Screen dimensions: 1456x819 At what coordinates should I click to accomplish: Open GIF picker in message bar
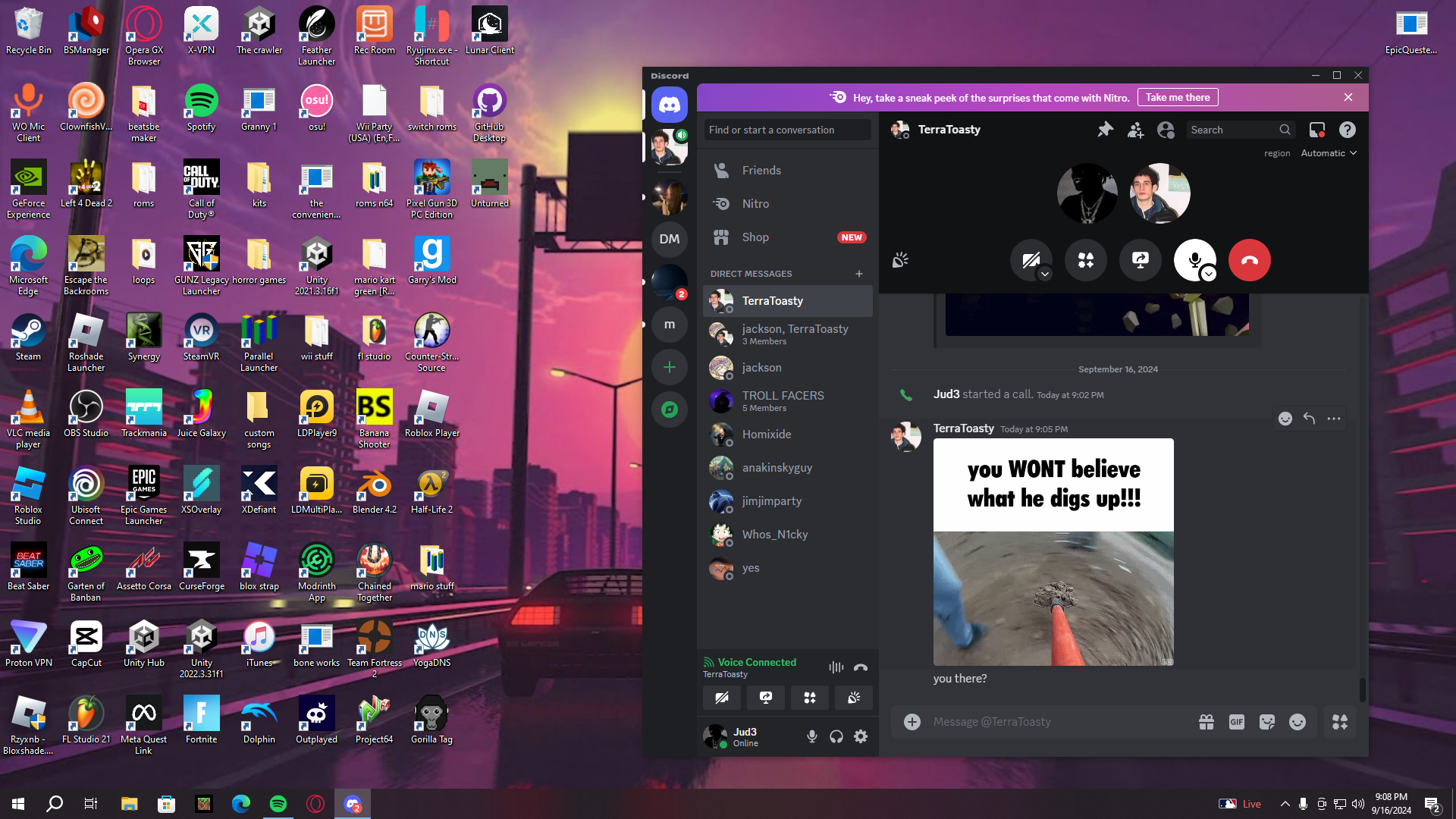tap(1237, 722)
